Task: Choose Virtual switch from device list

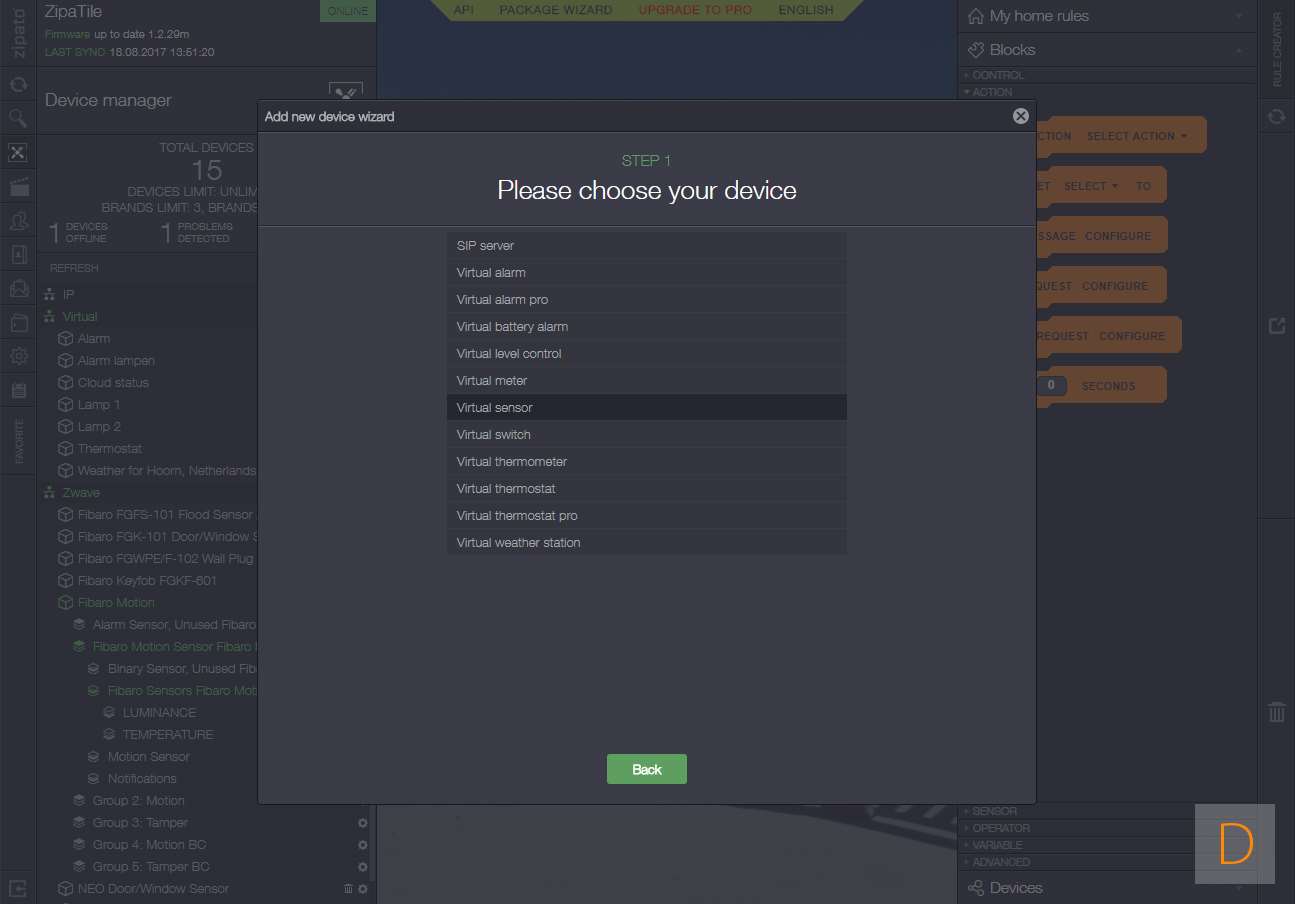Action: tap(647, 435)
